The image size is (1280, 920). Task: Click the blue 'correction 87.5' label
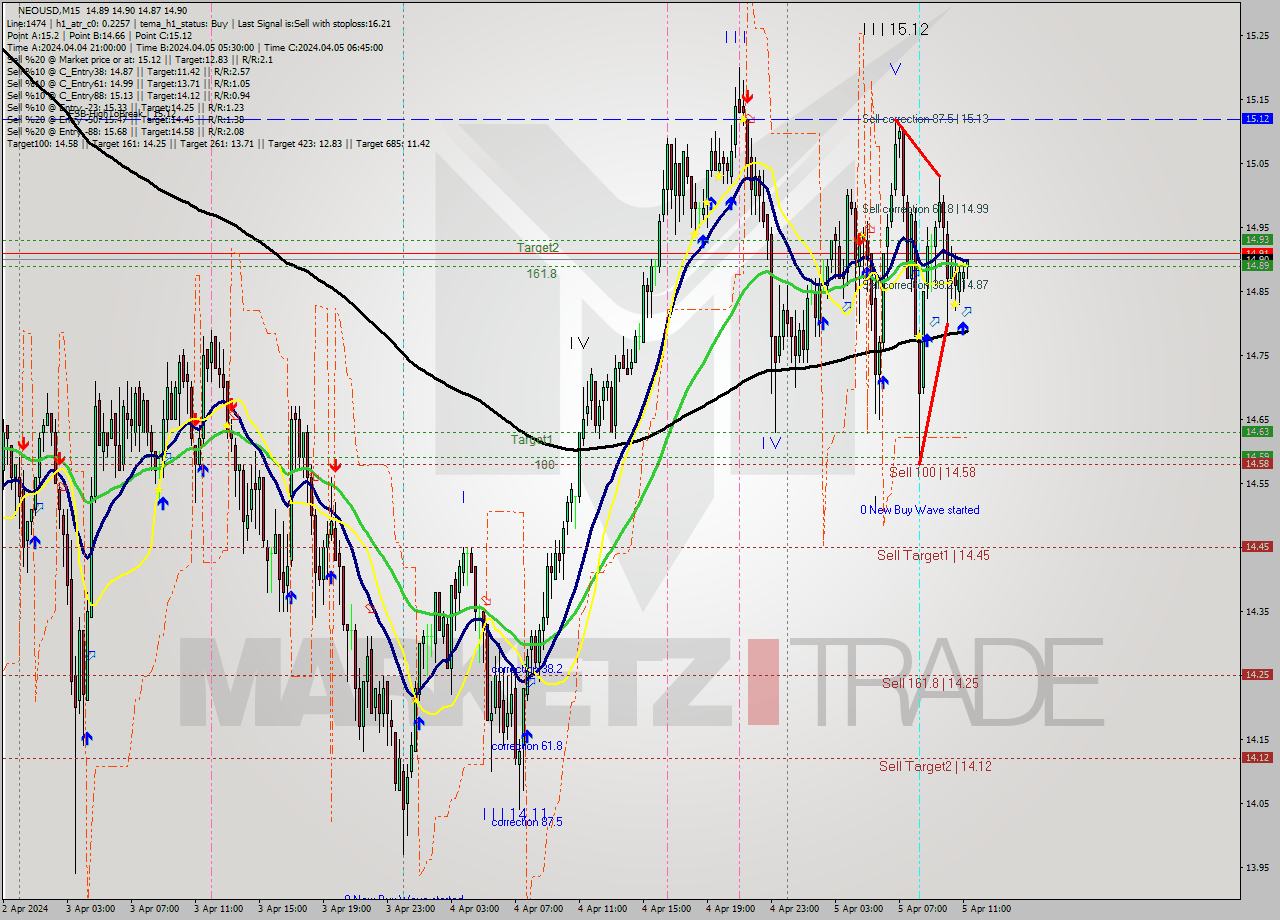[527, 822]
